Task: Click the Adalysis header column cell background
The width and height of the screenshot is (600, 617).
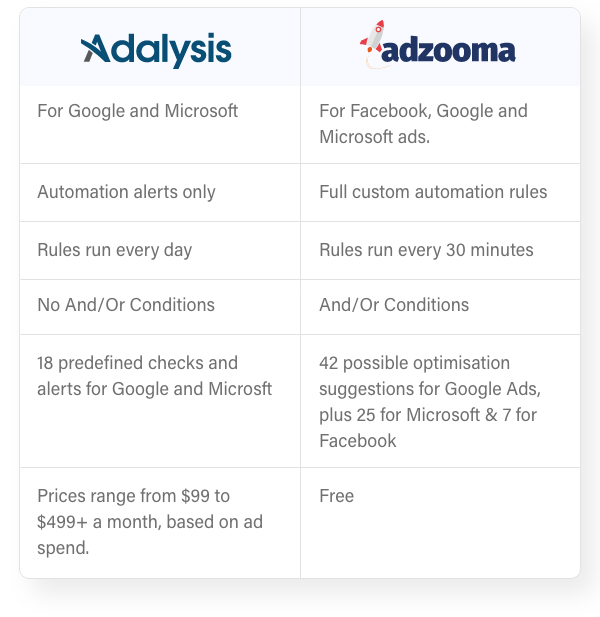Action: click(x=160, y=47)
